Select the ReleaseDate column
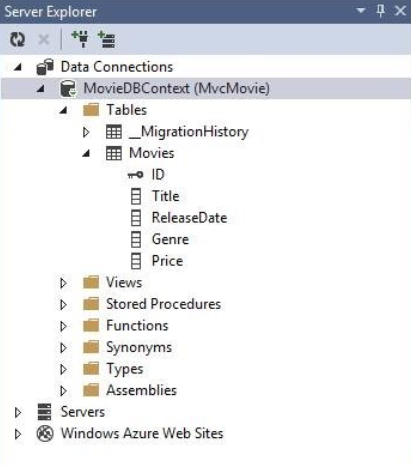 (189, 218)
